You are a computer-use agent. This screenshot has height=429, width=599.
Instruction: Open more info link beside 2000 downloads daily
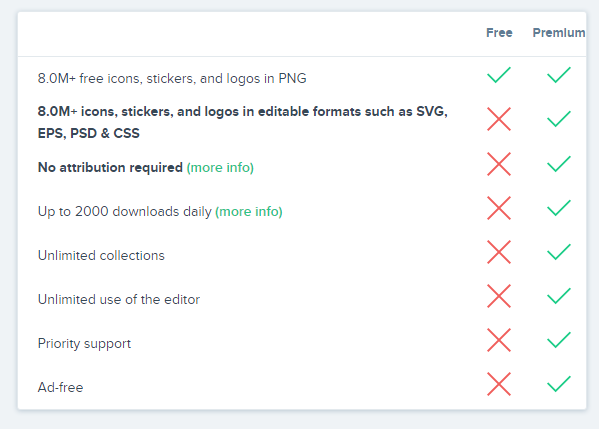pos(249,211)
